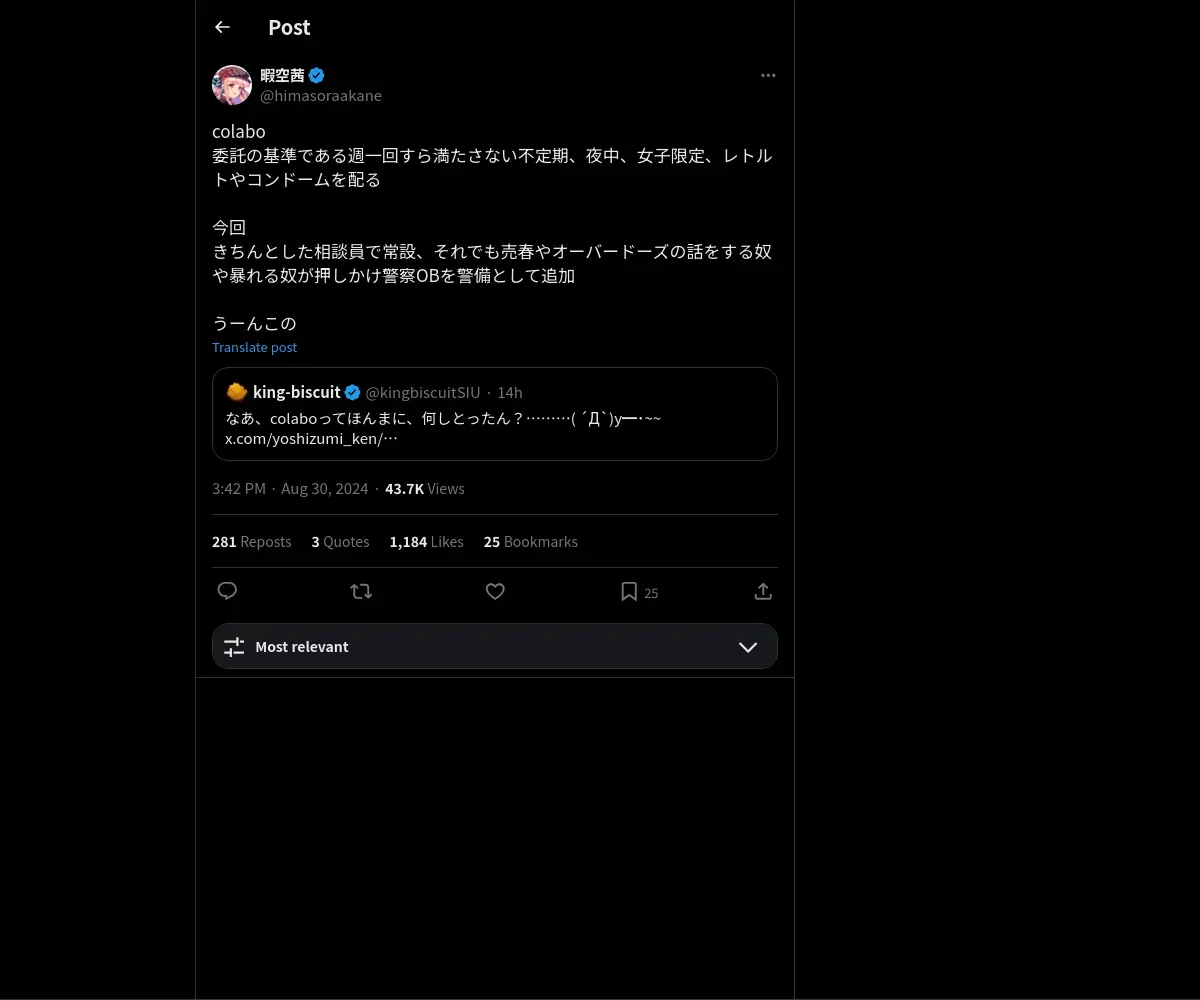Go back using the arrow icon

[x=222, y=27]
